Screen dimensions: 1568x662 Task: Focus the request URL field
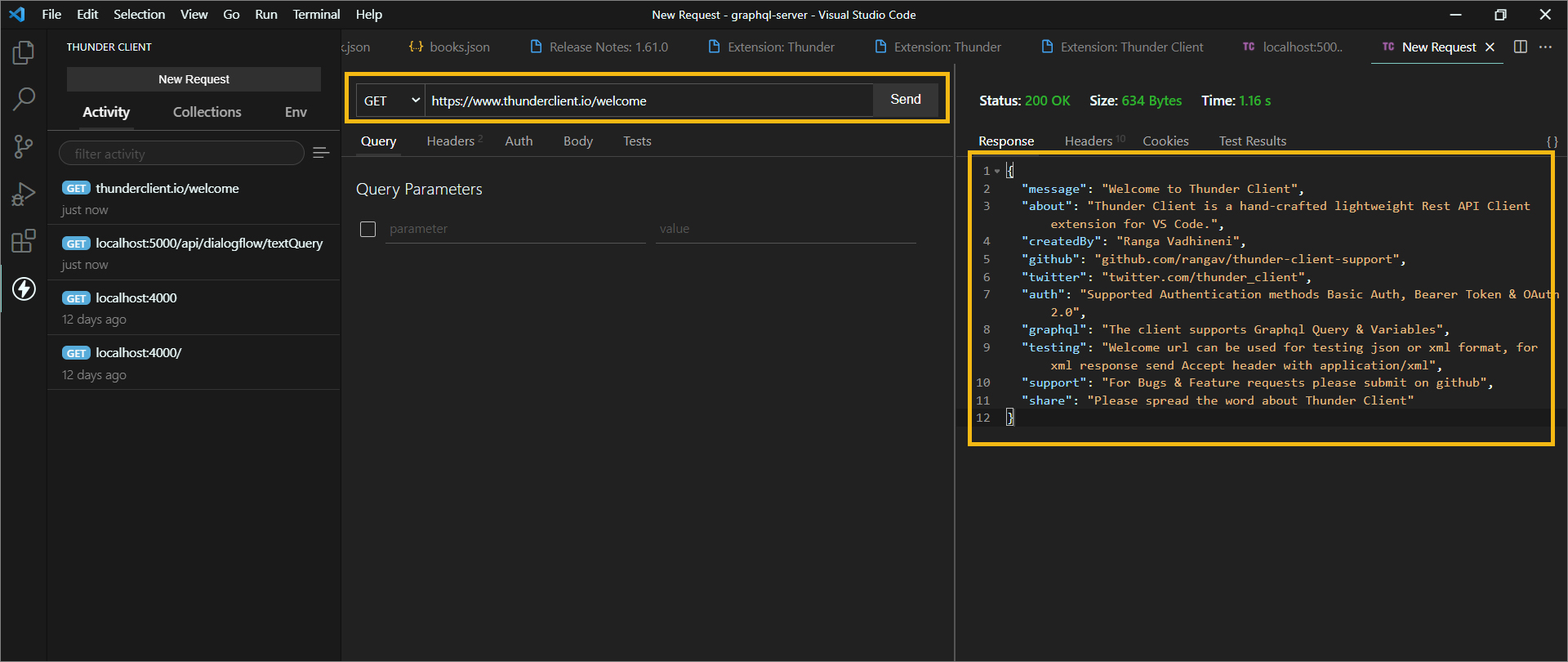[x=649, y=101]
